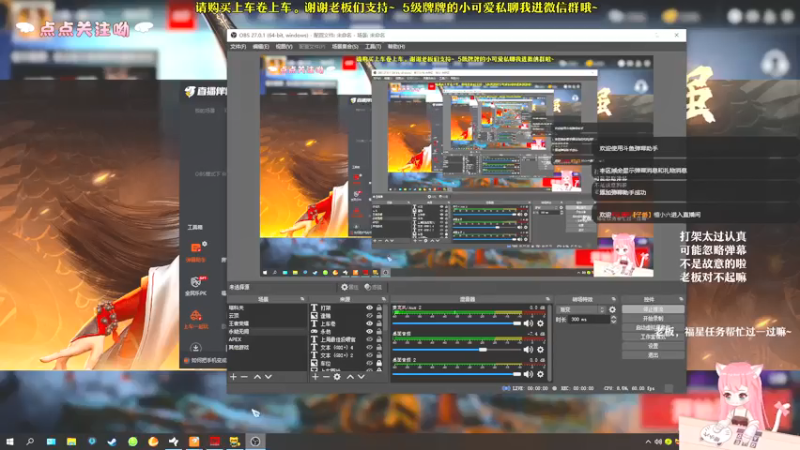Open the yellow File Explorer taskbar icon
The width and height of the screenshot is (800, 450).
[71, 441]
